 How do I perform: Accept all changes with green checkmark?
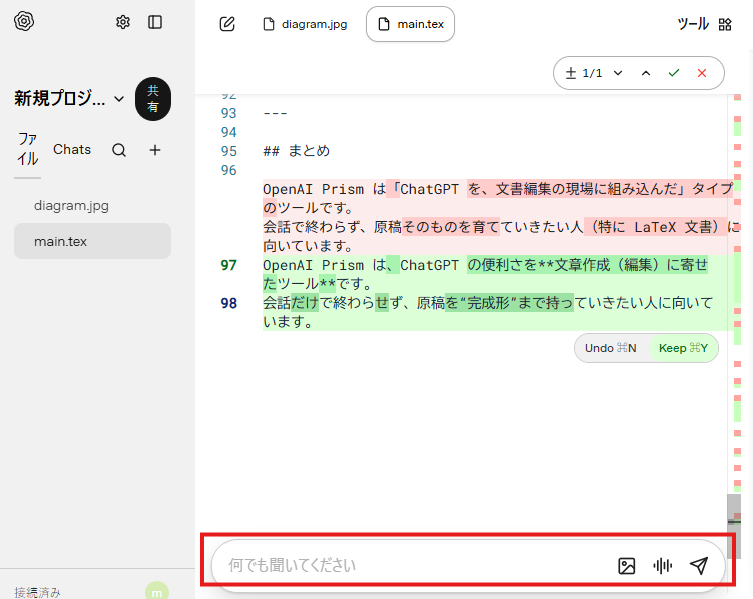(x=674, y=73)
